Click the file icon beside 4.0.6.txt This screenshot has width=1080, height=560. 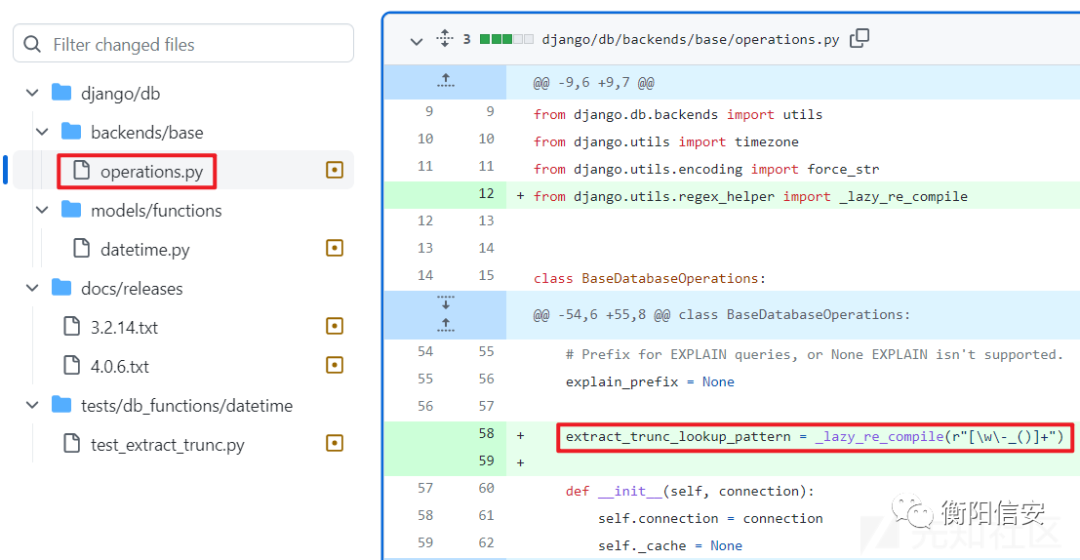click(72, 365)
